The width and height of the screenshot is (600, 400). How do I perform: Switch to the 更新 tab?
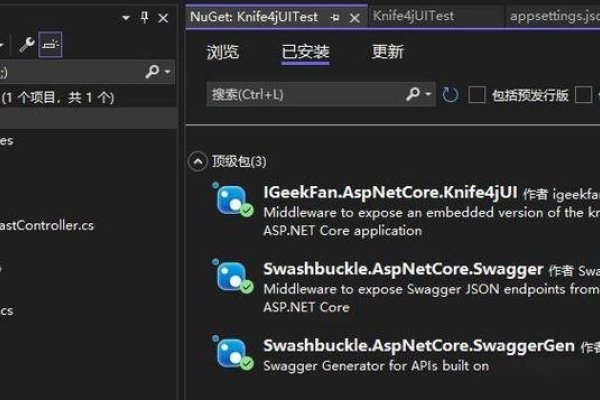pyautogui.click(x=388, y=52)
